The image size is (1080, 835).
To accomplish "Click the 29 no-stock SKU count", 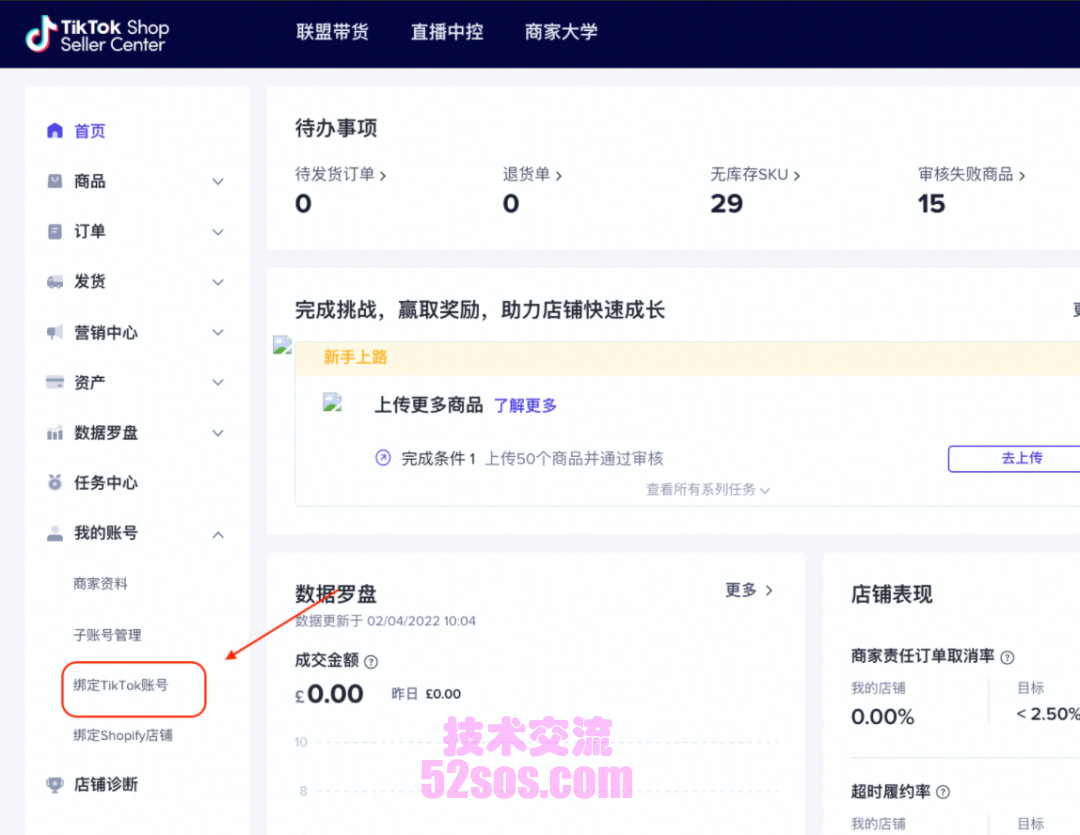I will [727, 204].
